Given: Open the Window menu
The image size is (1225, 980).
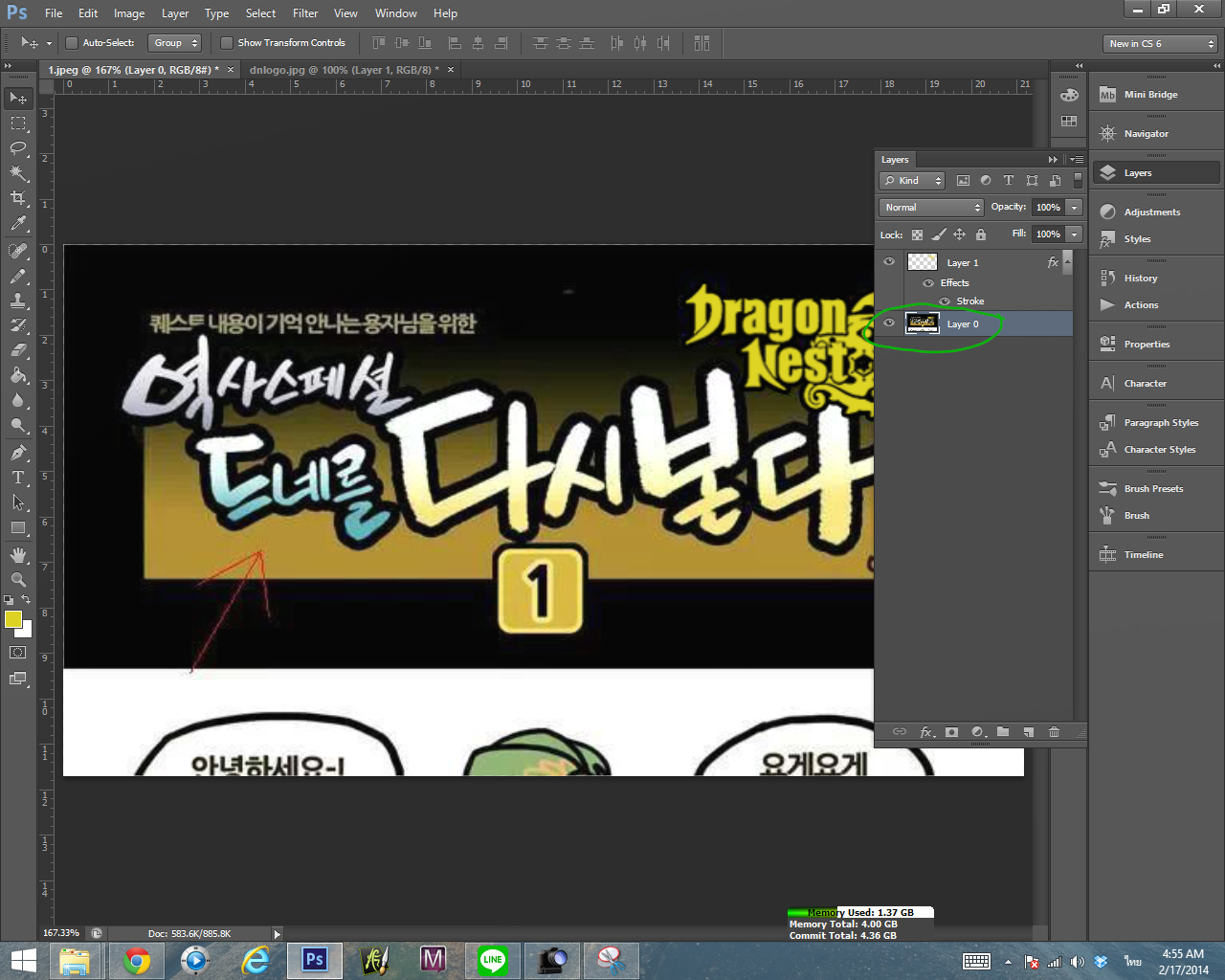Looking at the screenshot, I should [396, 13].
